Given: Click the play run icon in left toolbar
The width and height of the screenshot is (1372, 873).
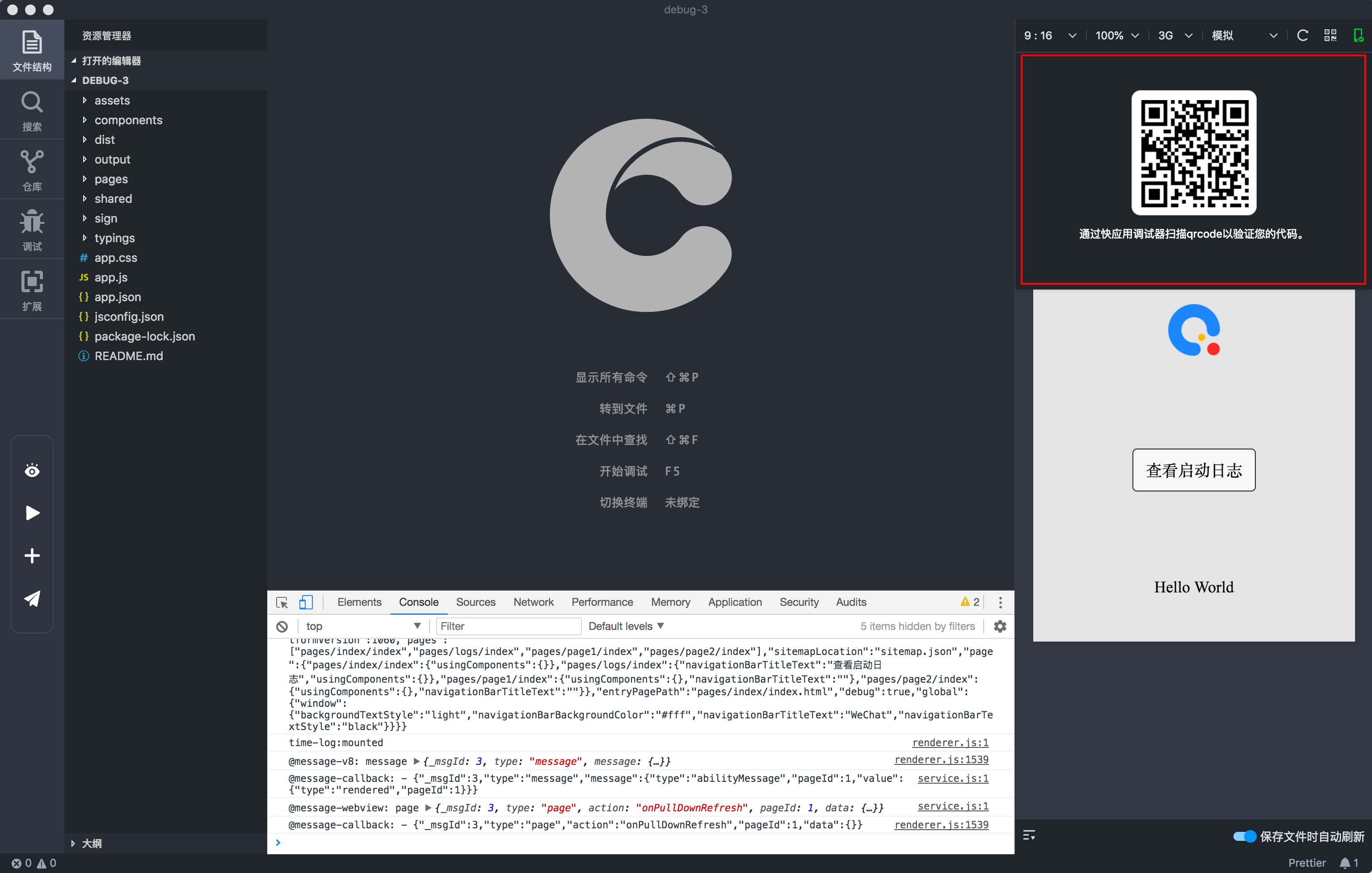Looking at the screenshot, I should (x=33, y=512).
